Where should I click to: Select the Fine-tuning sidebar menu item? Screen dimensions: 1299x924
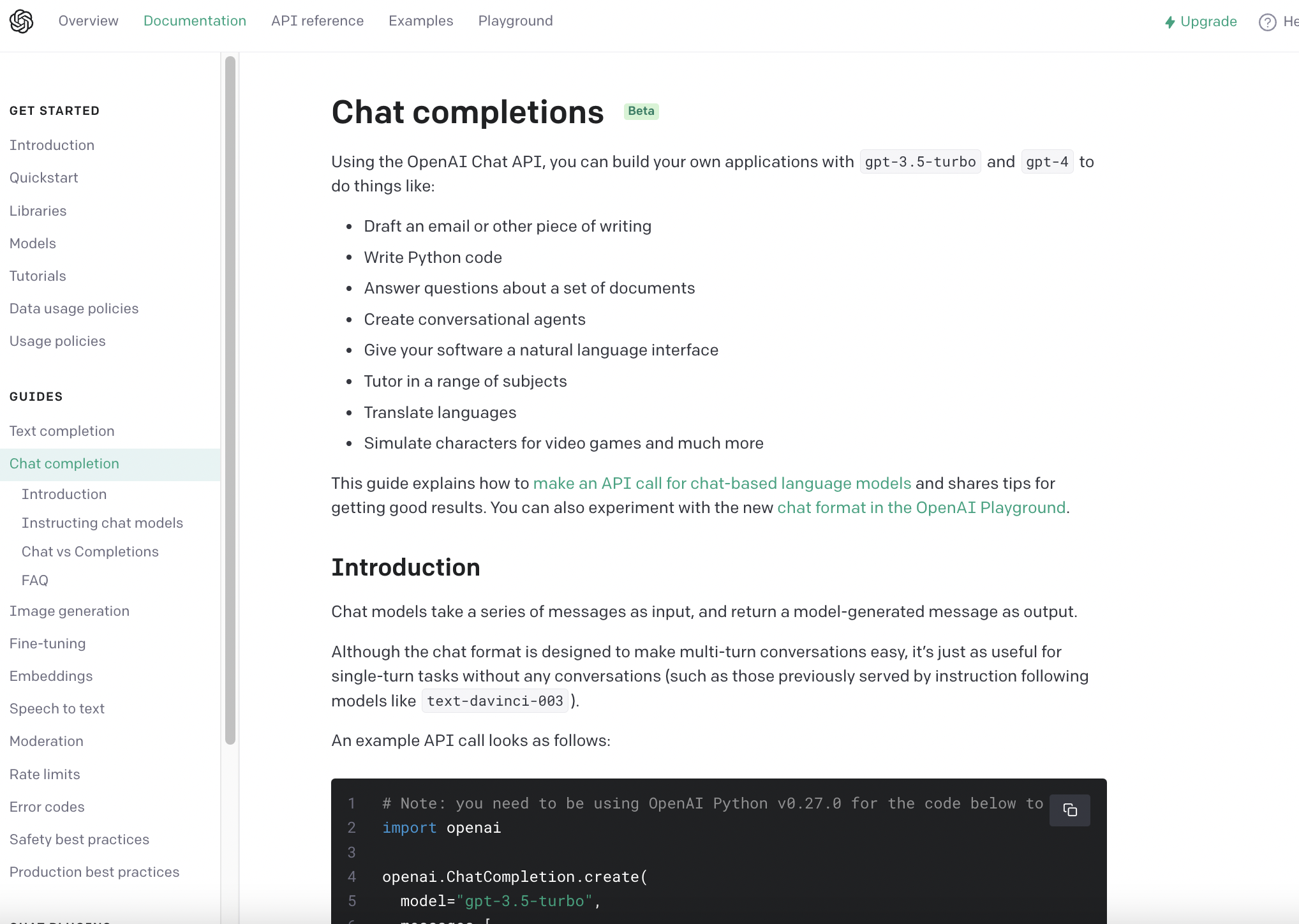tap(48, 643)
